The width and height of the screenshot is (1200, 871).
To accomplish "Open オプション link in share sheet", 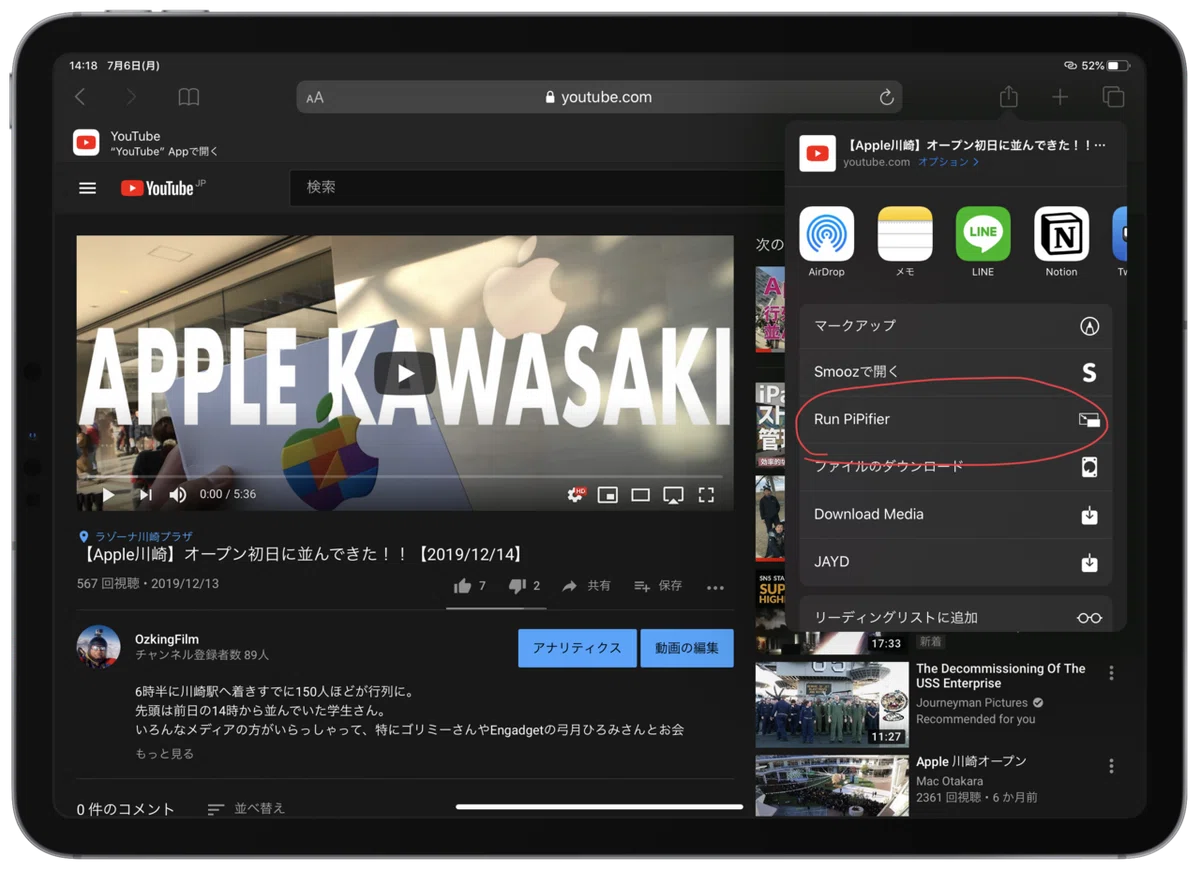I will coord(948,162).
